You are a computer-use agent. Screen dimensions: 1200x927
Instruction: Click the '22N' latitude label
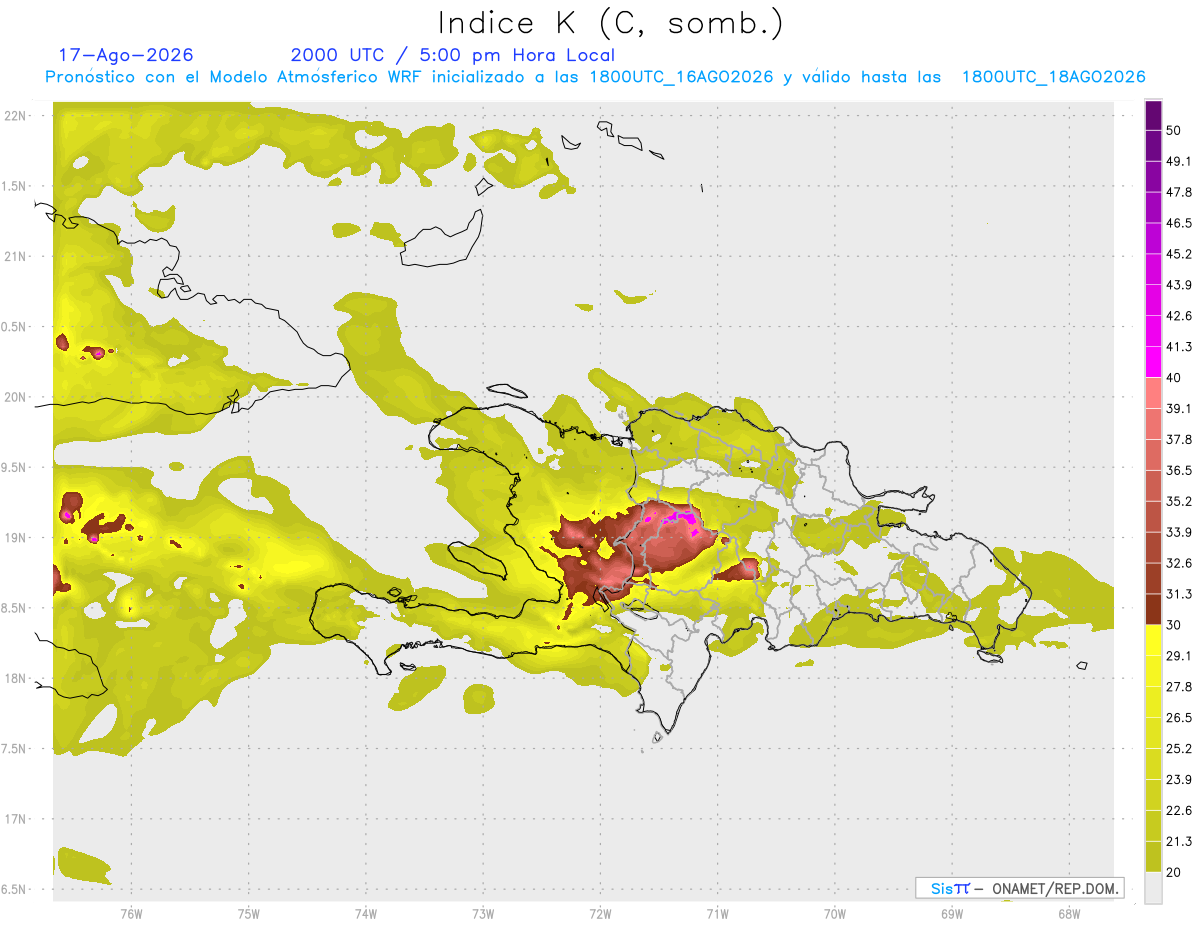(x=17, y=116)
